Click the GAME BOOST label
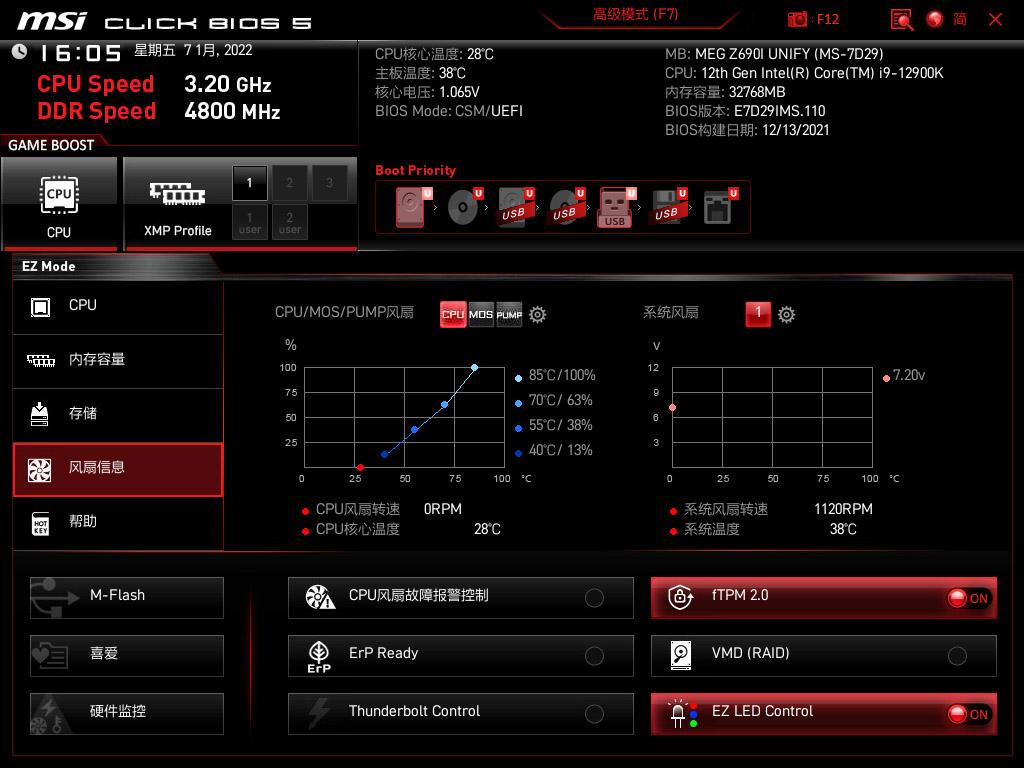The image size is (1024, 768). pos(51,145)
